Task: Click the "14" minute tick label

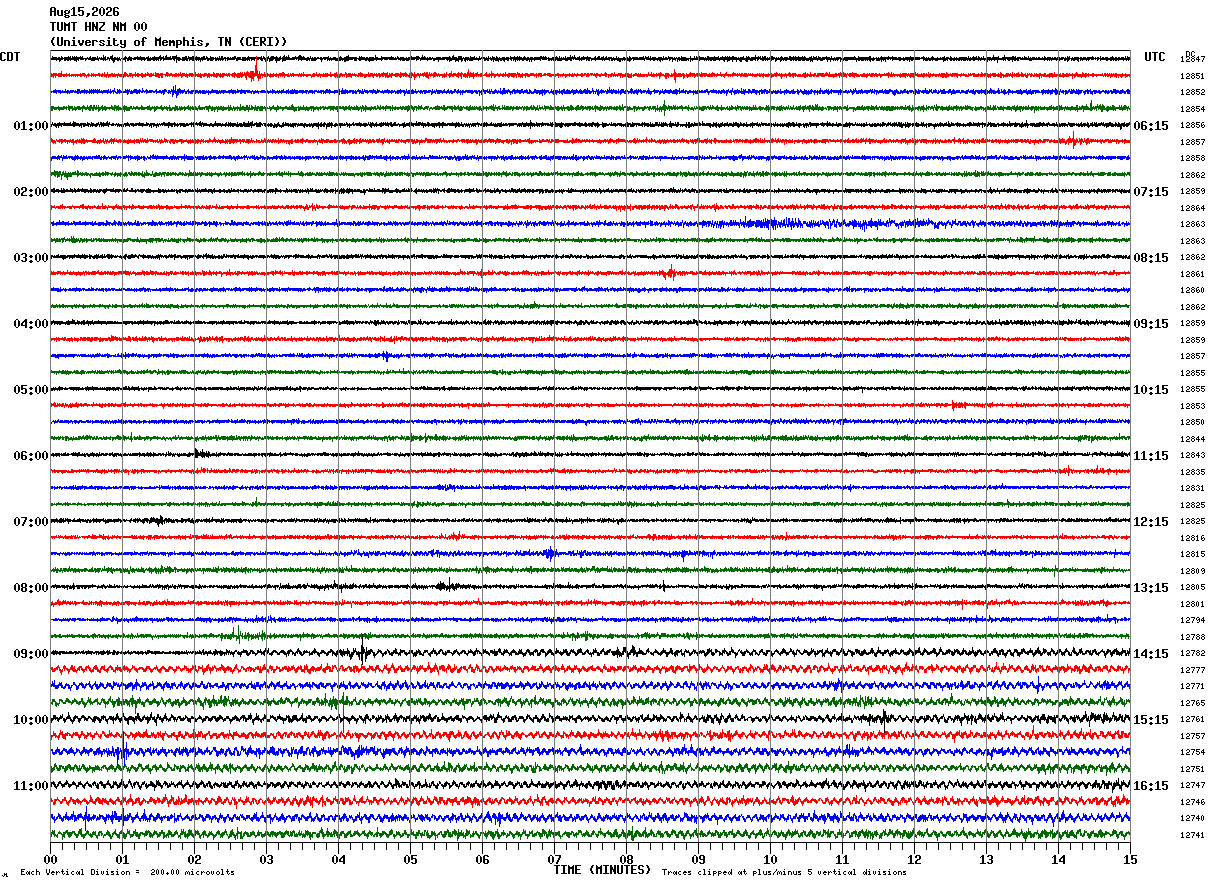Action: coord(1058,859)
